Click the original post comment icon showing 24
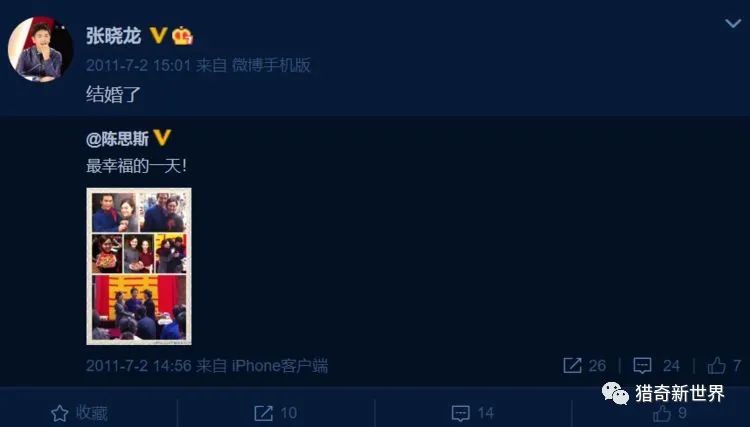750x427 pixels. click(x=656, y=366)
